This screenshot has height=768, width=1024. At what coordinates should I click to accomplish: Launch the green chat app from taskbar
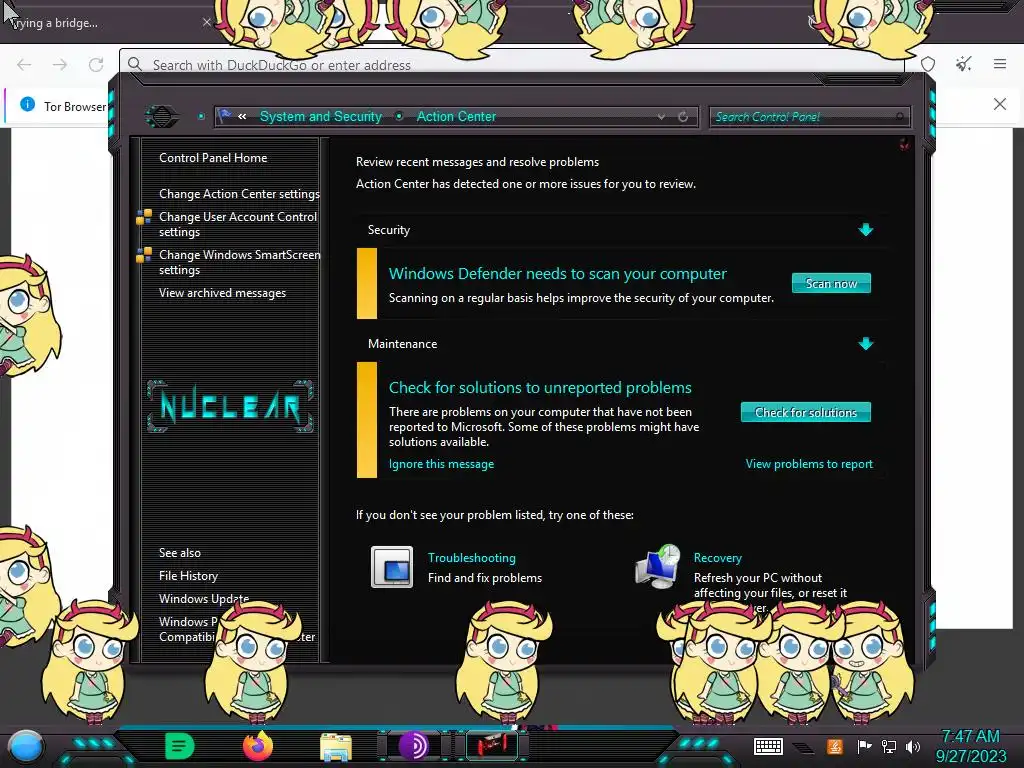(180, 745)
